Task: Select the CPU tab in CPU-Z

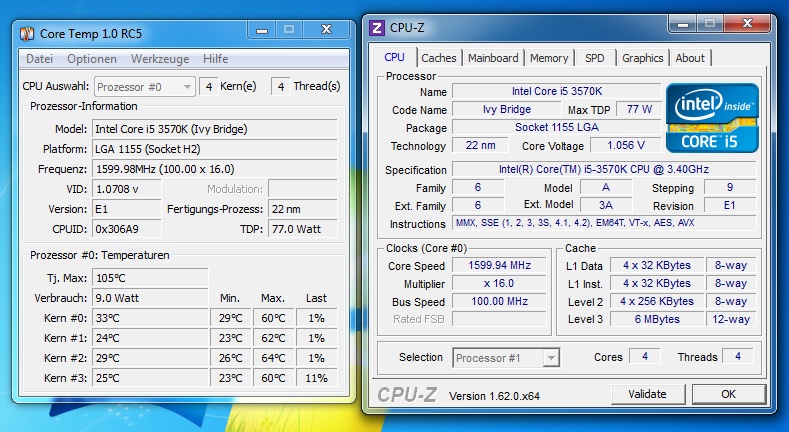Action: pos(394,57)
